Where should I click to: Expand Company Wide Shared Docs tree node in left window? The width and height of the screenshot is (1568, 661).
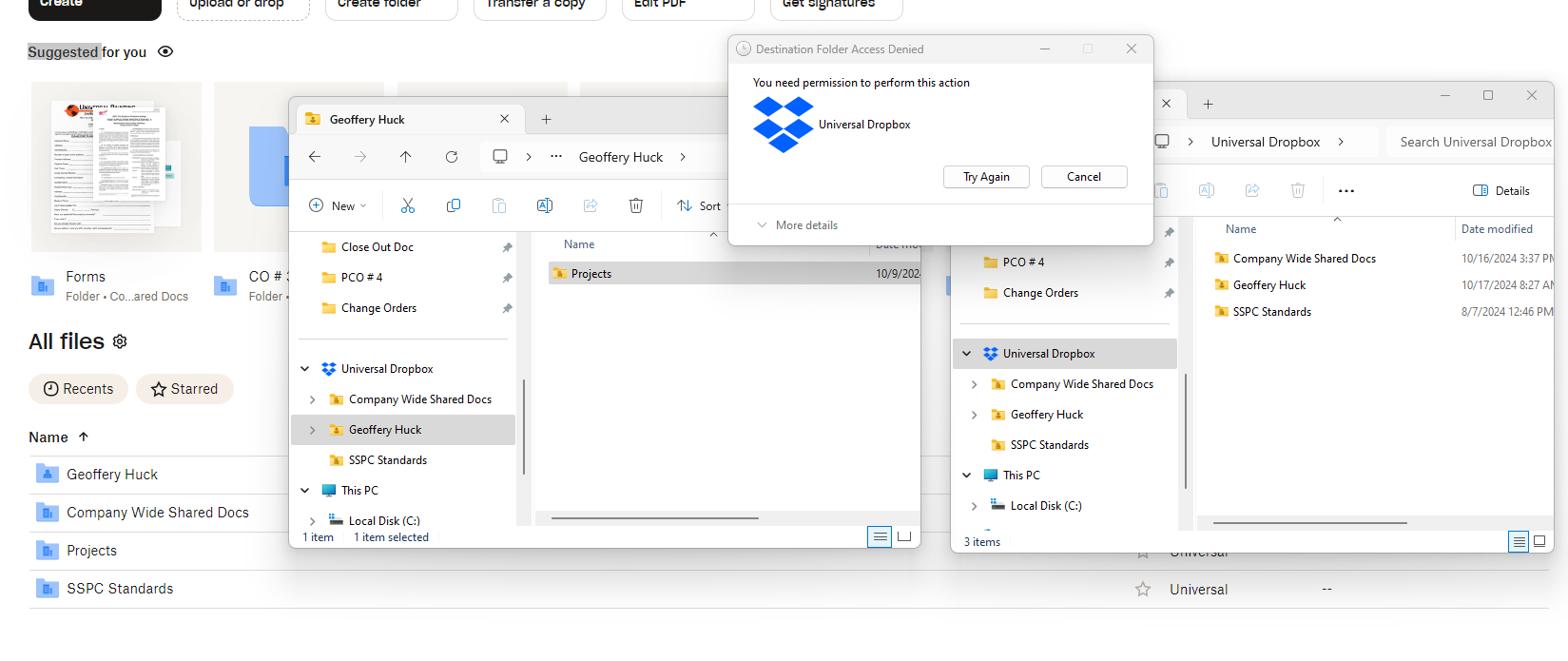pyautogui.click(x=312, y=399)
